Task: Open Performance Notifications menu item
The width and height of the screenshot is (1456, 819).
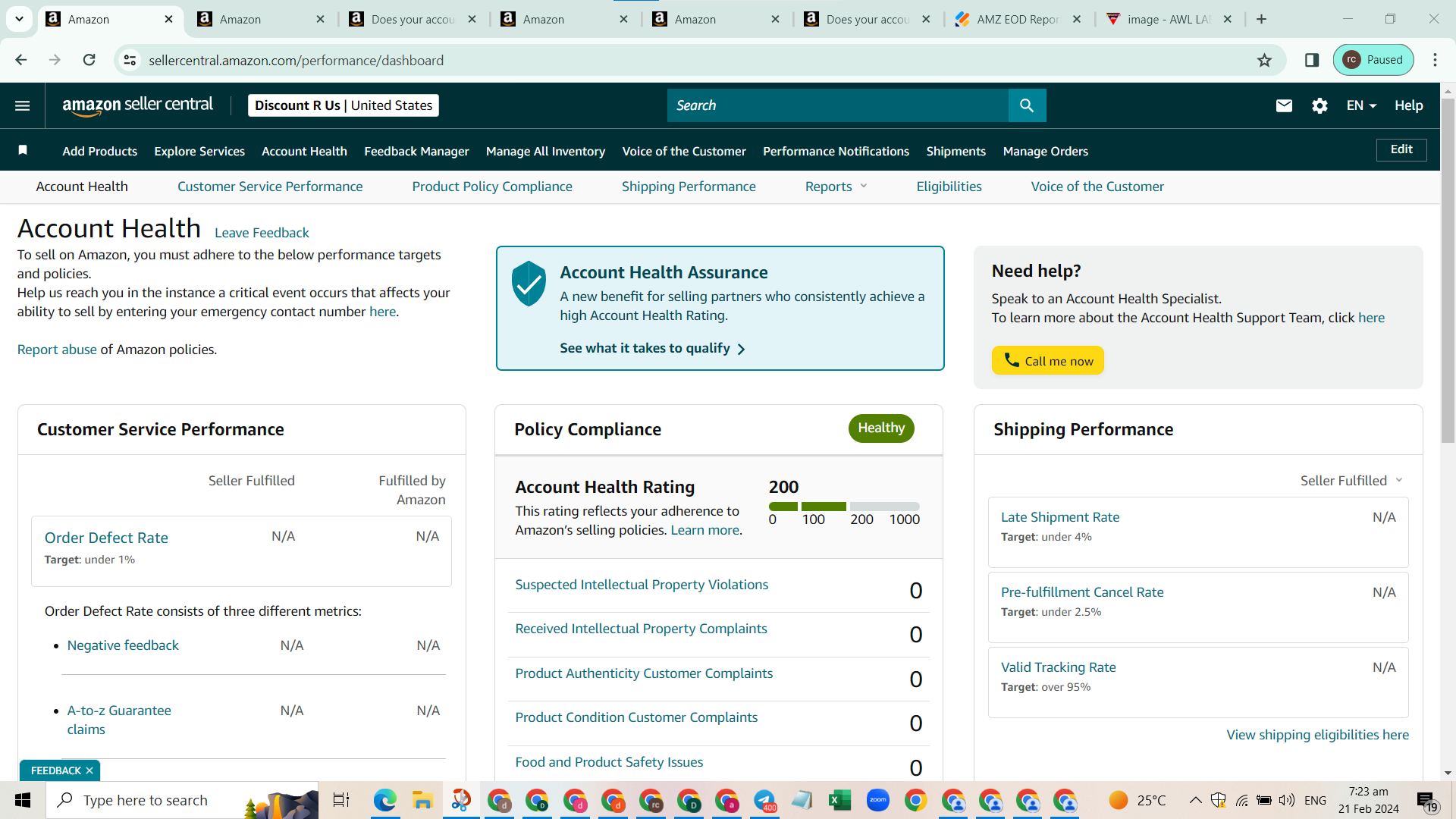Action: click(x=836, y=151)
